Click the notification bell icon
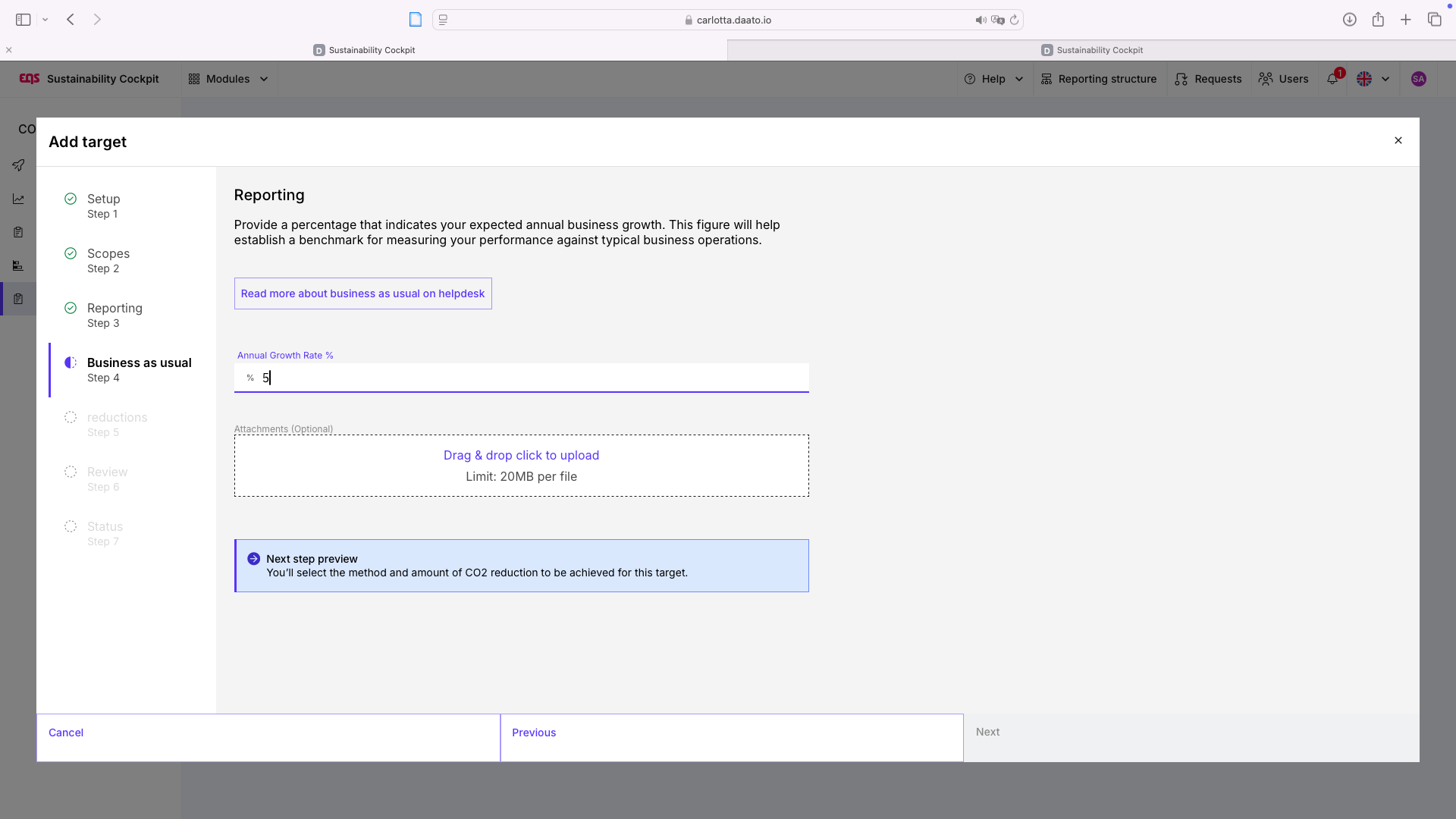The width and height of the screenshot is (1456, 819). (1332, 79)
